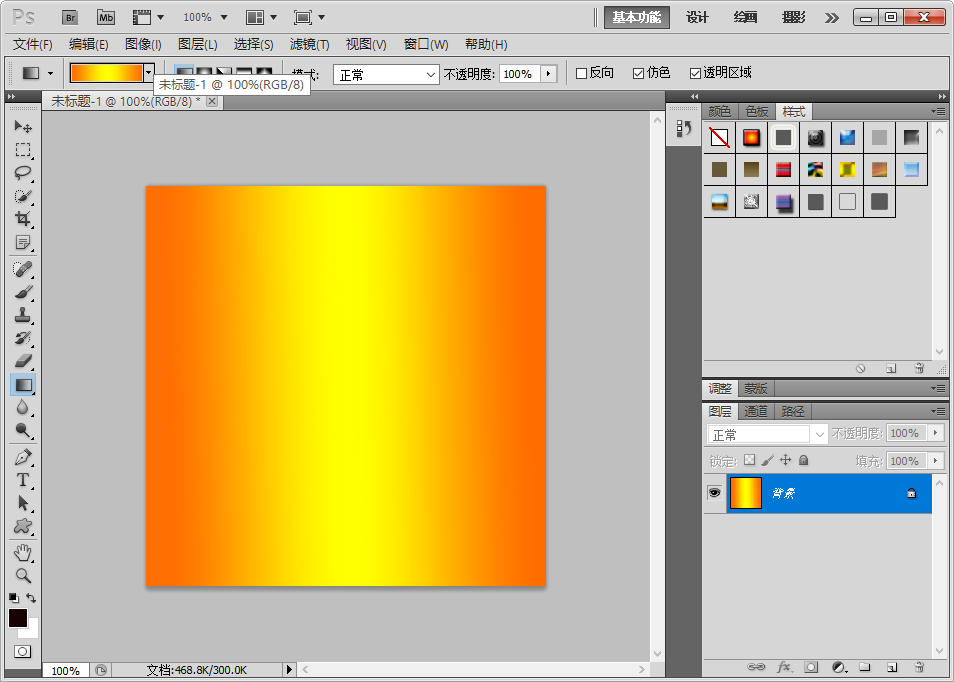Toggle lock position icon
Image resolution: width=954 pixels, height=682 pixels.
785,460
